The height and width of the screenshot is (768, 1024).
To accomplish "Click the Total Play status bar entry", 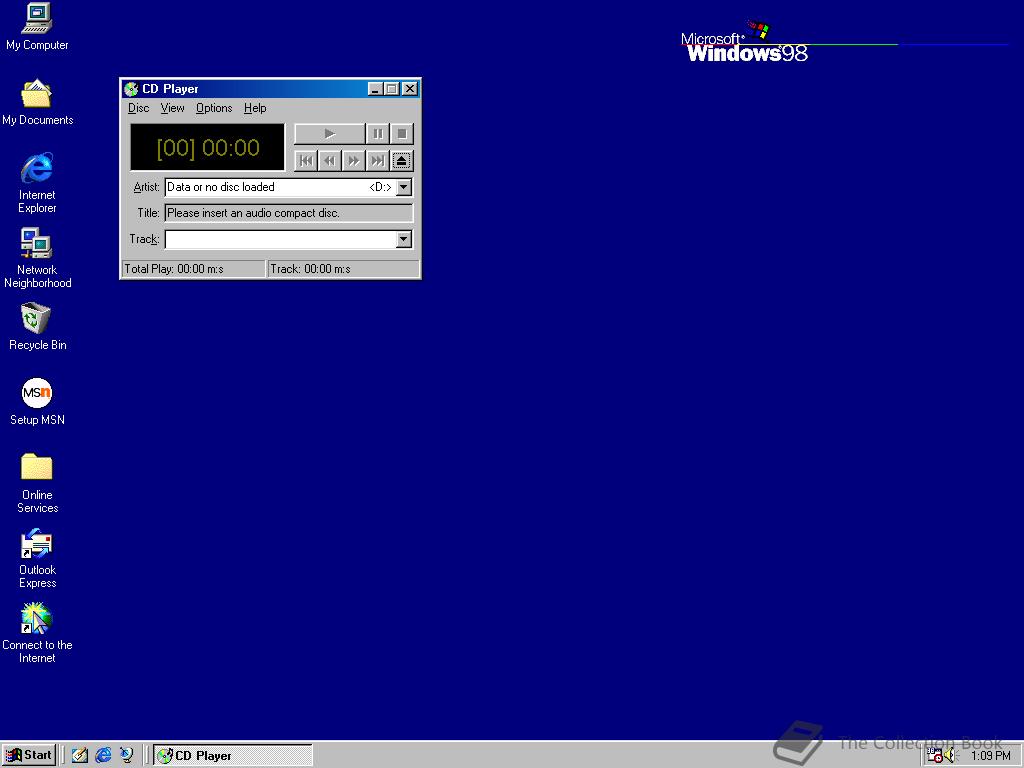I will 194,269.
